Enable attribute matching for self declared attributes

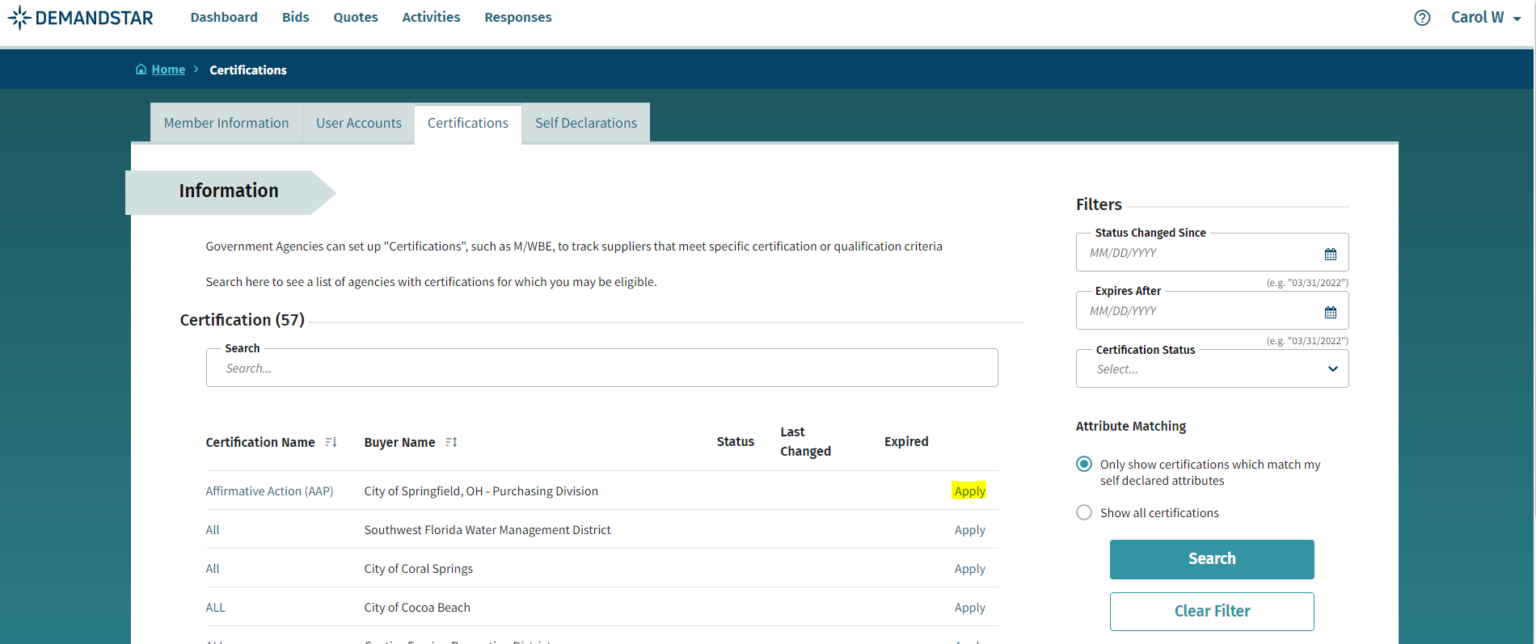1084,464
